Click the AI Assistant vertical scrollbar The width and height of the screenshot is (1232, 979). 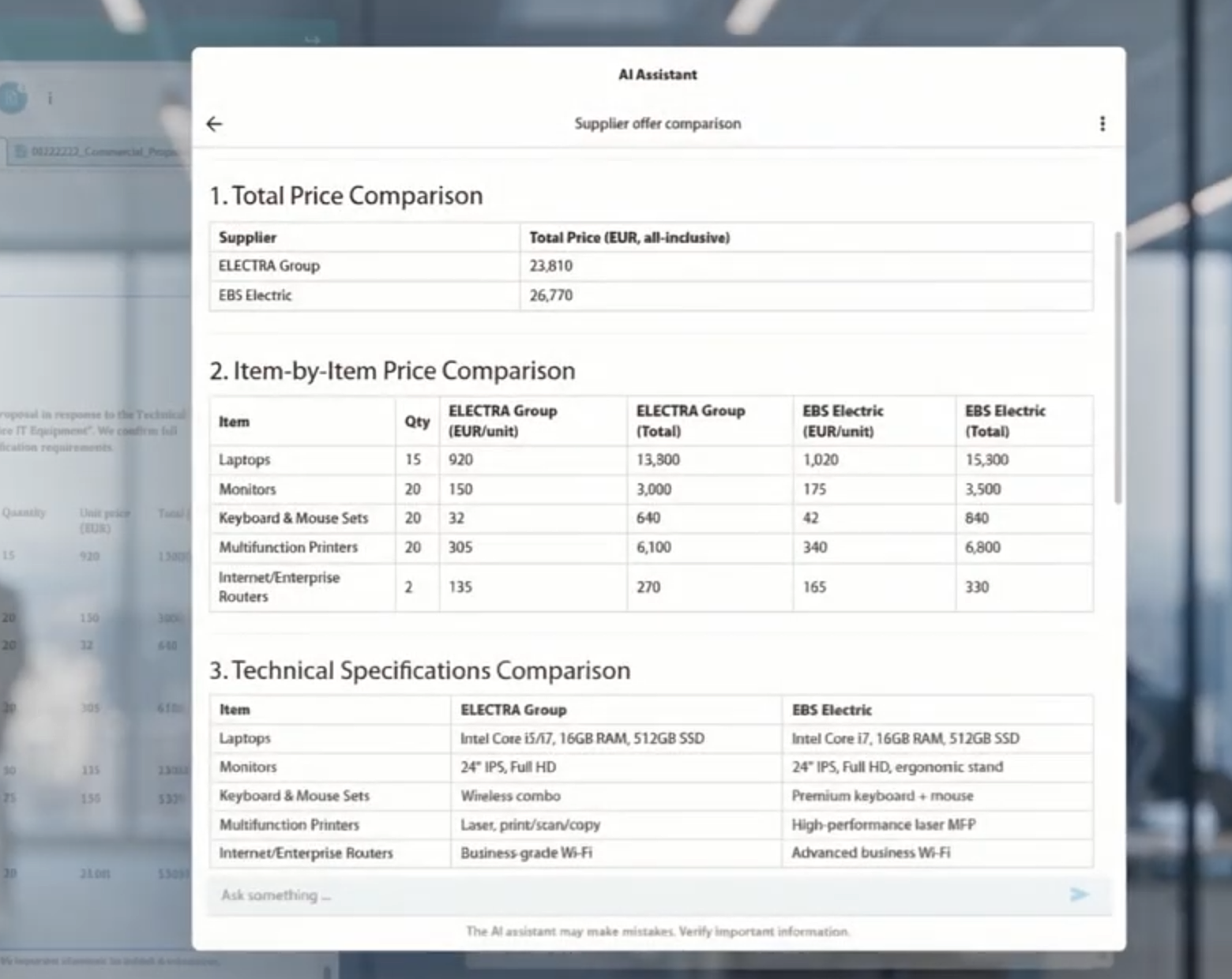click(1117, 368)
